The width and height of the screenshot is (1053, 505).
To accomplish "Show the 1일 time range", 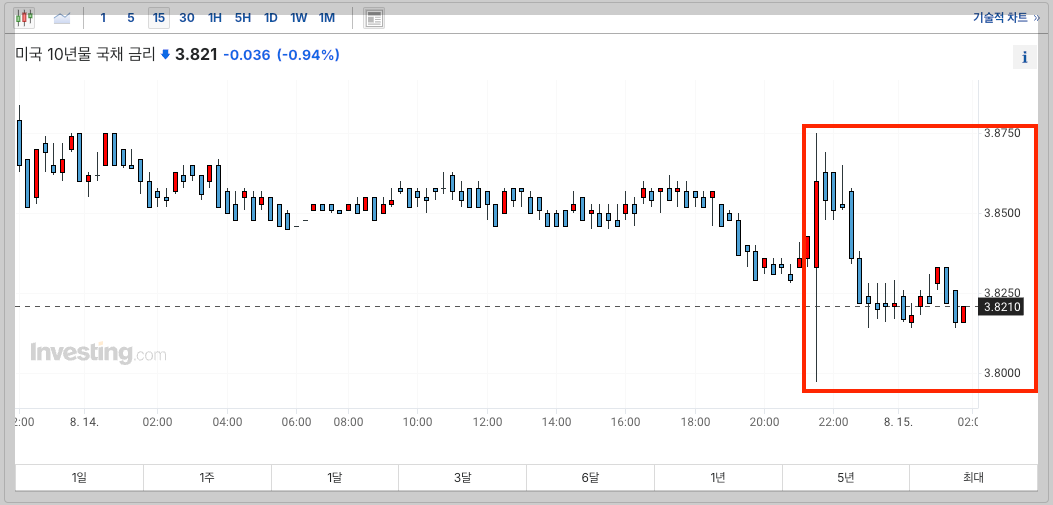I will (79, 477).
